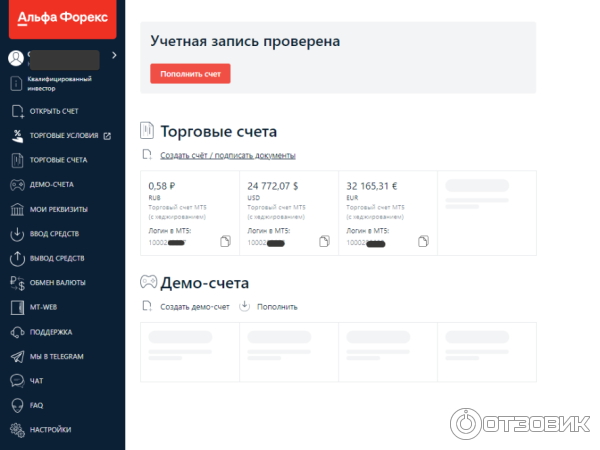
Task: Click the Альфа Форекс logo
Action: (x=60, y=18)
